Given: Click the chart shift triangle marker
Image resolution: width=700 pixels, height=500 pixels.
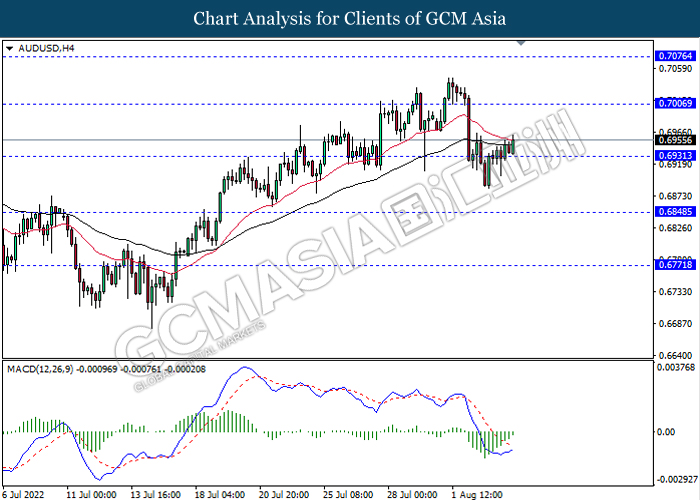Looking at the screenshot, I should tap(521, 43).
